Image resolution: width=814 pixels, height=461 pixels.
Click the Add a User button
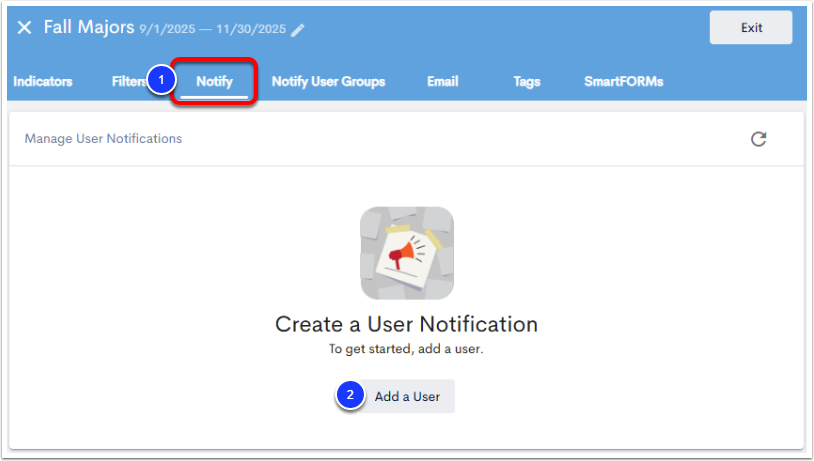(406, 397)
